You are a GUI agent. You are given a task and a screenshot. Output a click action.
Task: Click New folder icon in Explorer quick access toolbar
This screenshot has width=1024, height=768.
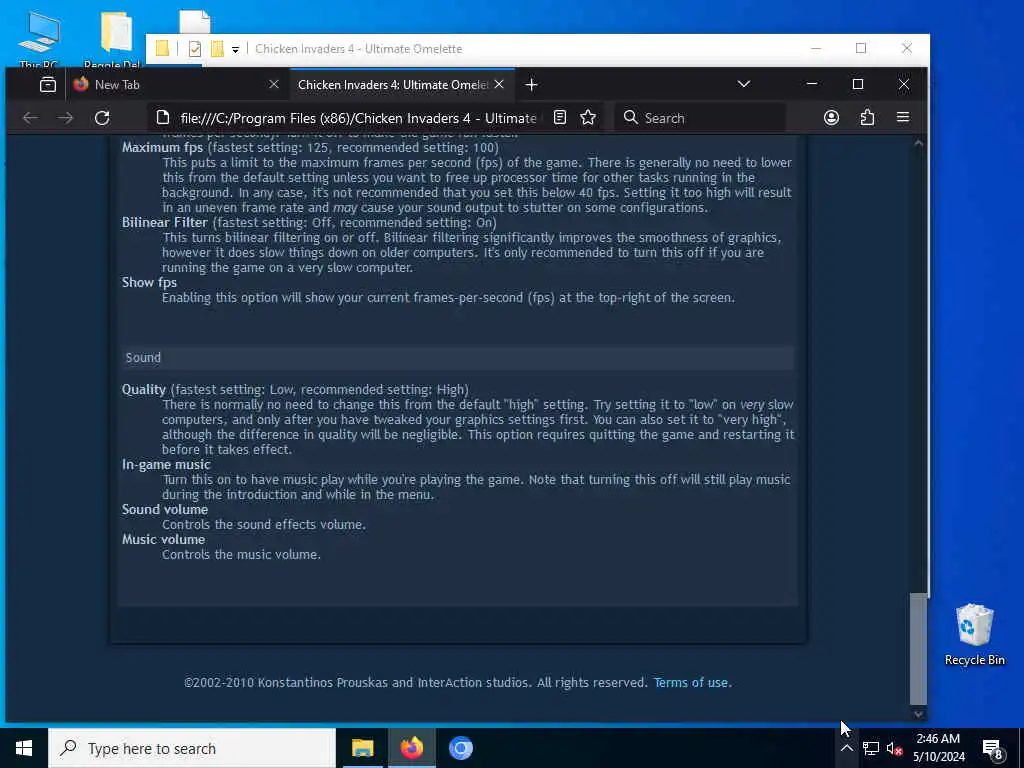(x=217, y=48)
